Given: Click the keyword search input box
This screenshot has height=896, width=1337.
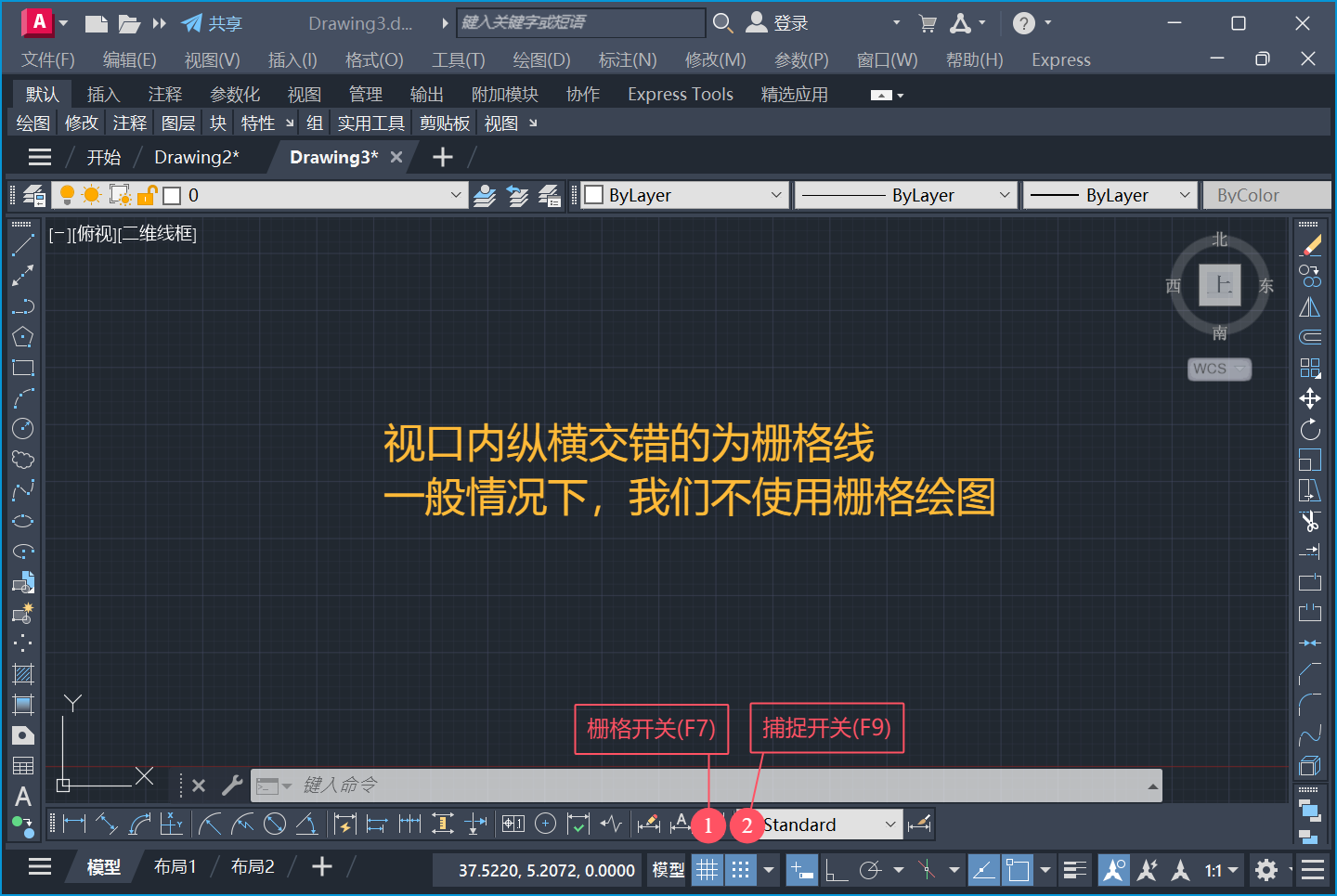Looking at the screenshot, I should pos(581,22).
